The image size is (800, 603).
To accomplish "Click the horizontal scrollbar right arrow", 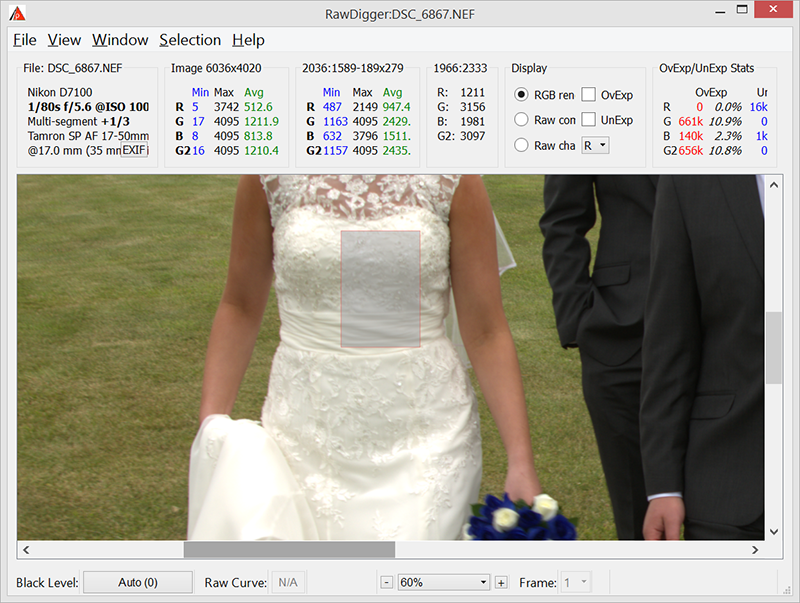I will click(x=756, y=549).
